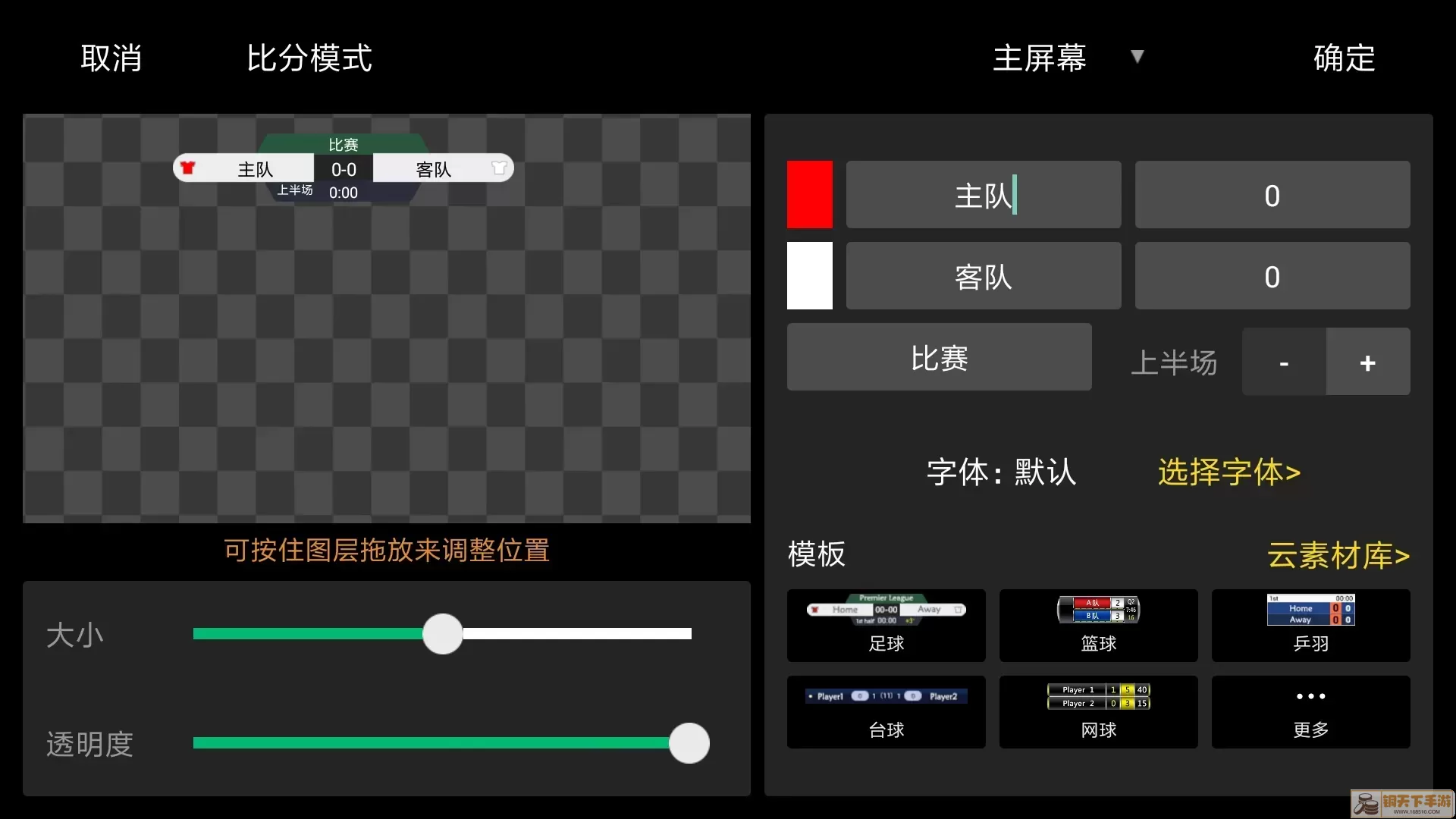Open 云素材库 cloud library link
Viewport: 1456px width, 819px height.
click(1338, 555)
